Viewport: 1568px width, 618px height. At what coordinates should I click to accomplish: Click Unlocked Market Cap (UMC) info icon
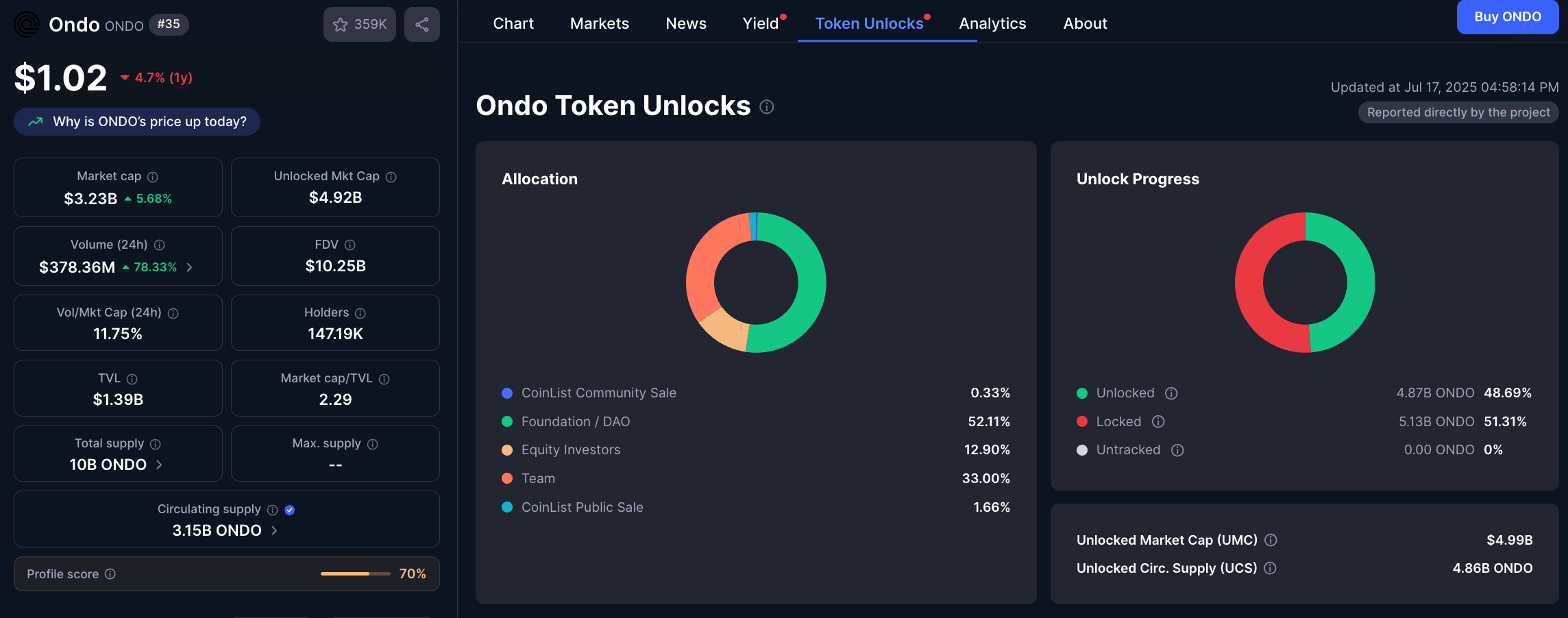[x=1271, y=540]
